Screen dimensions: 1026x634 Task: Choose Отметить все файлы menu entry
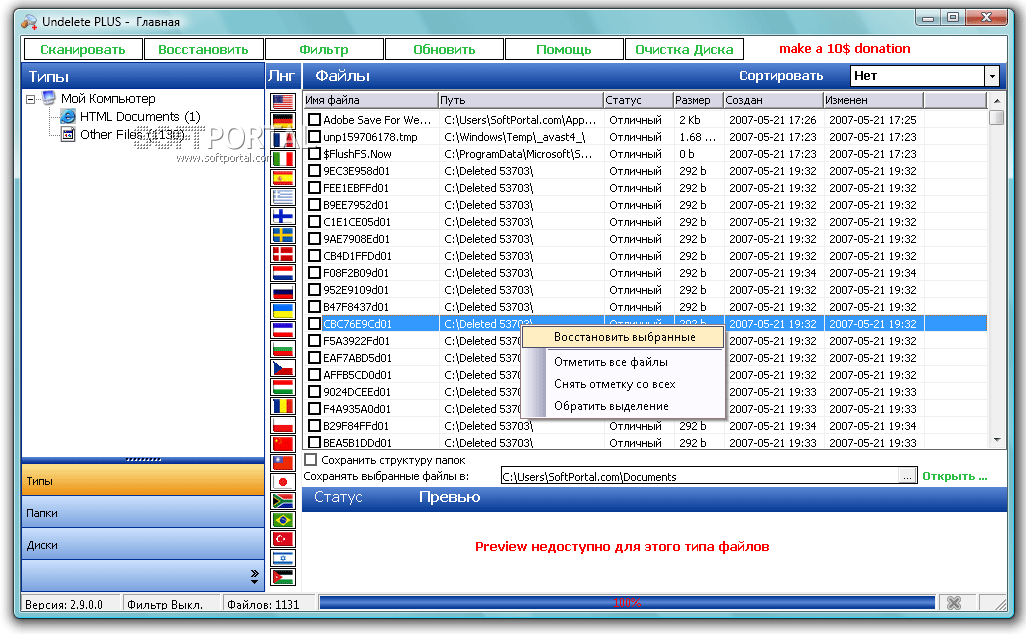610,362
